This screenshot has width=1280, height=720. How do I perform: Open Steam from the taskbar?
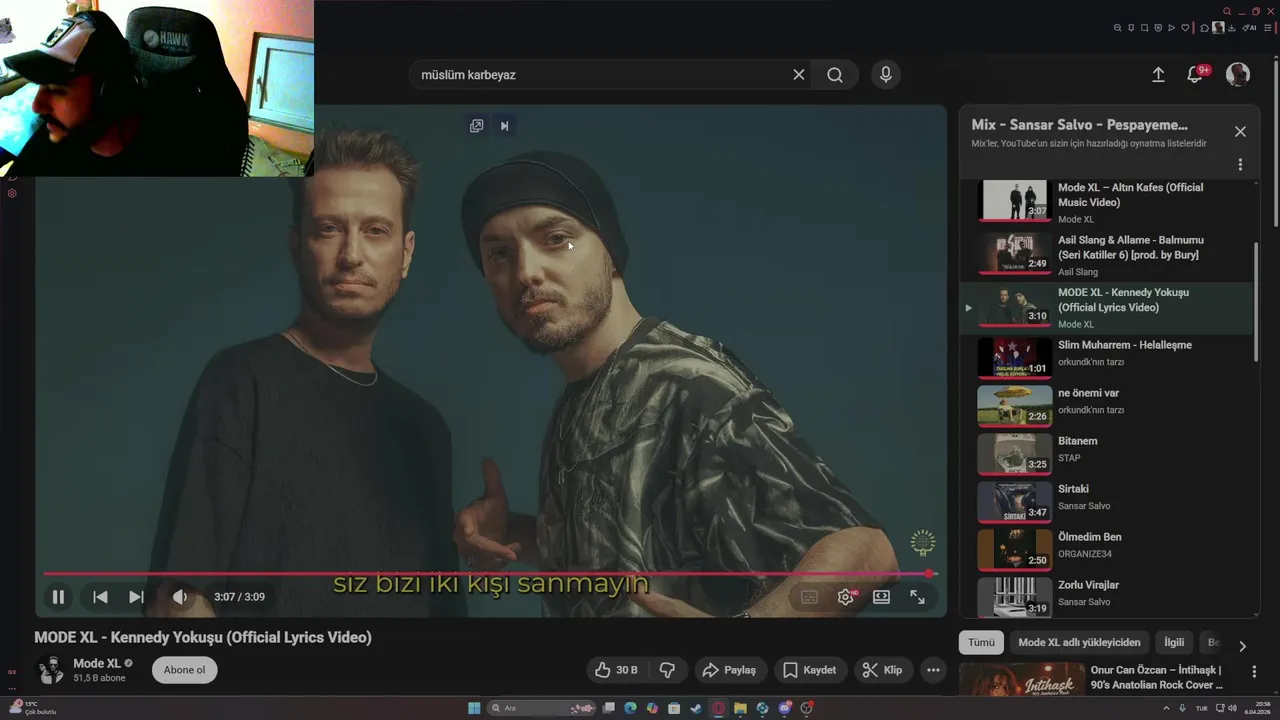pos(696,708)
